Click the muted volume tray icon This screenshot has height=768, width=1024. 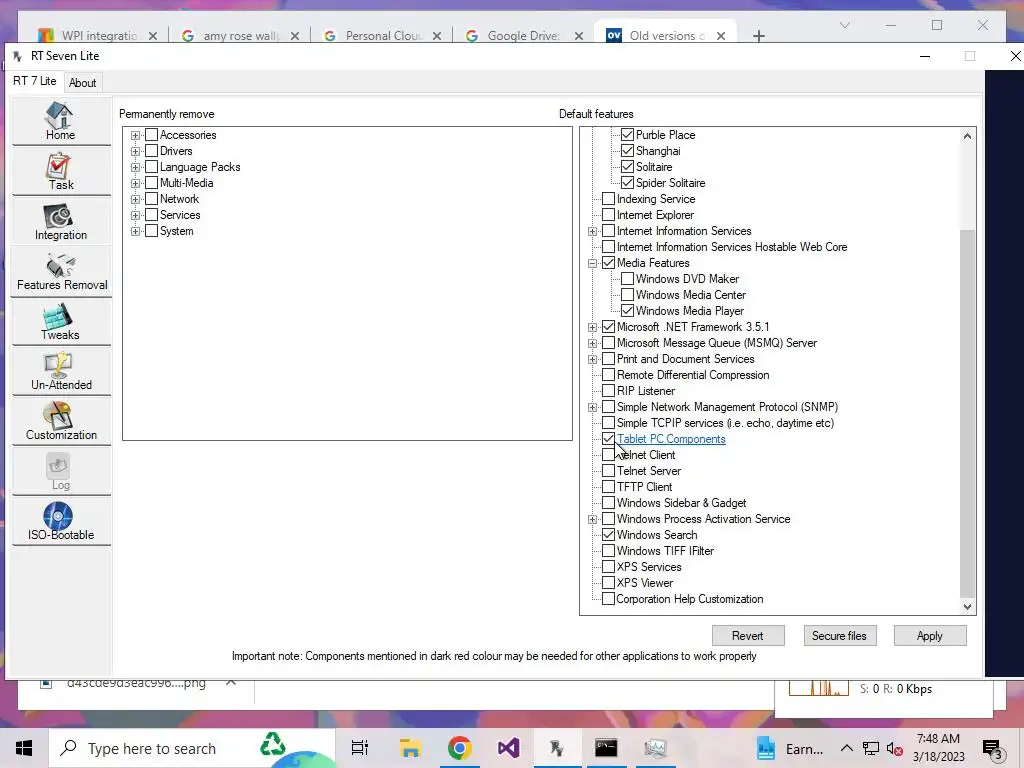point(894,749)
